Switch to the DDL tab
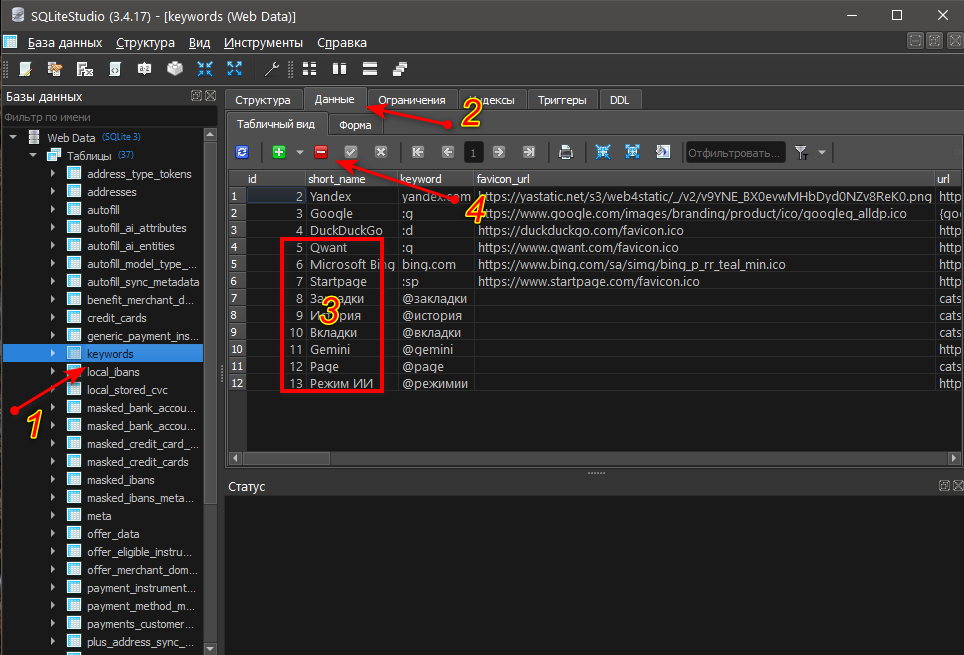 click(x=620, y=100)
